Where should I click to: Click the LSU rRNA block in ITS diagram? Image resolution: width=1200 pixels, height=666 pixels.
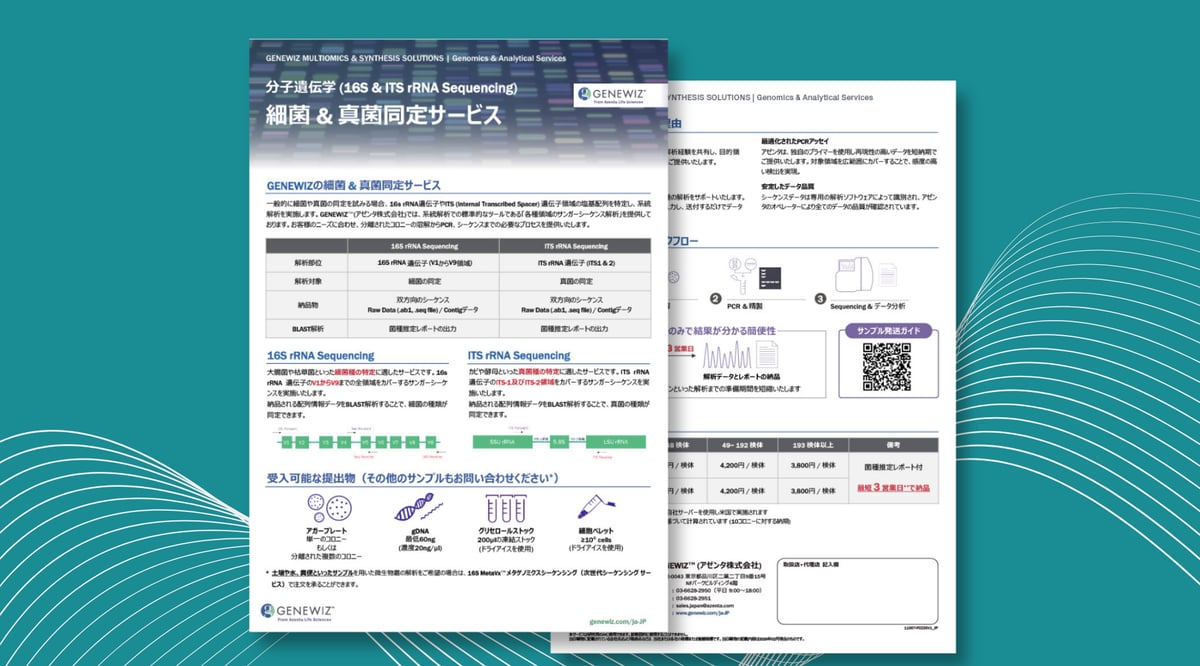pyautogui.click(x=614, y=441)
